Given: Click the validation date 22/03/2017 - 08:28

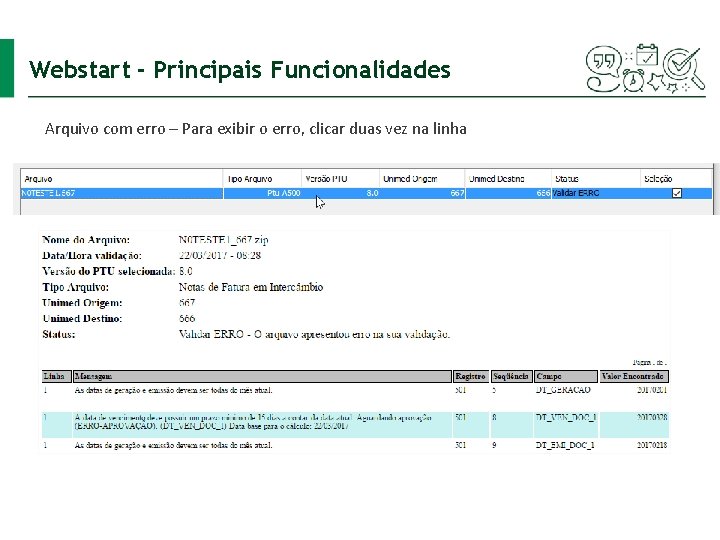Looking at the screenshot, I should pyautogui.click(x=220, y=255).
